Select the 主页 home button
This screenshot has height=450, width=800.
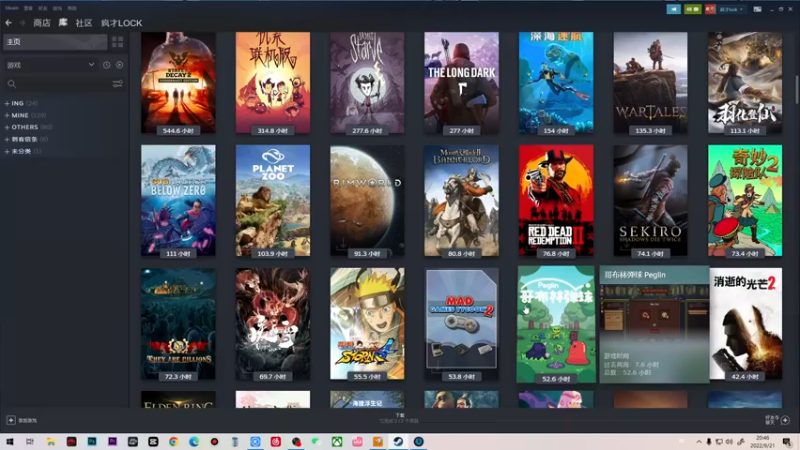coord(55,42)
